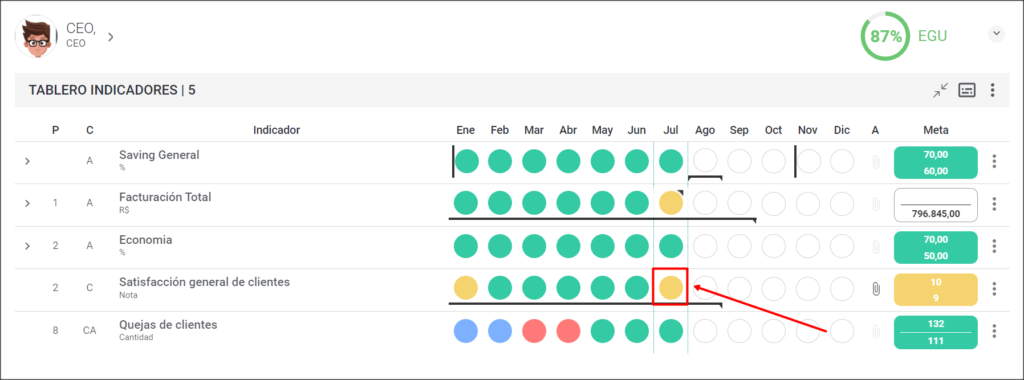Select Facturación Total March green circle

tap(534, 204)
